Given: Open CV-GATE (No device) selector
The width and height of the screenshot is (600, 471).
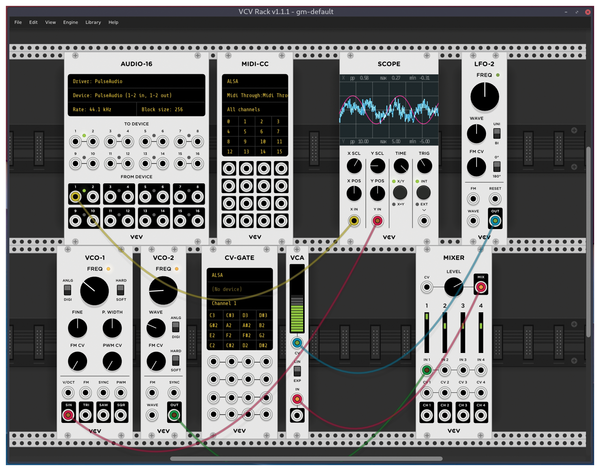Looking at the screenshot, I should click(240, 289).
